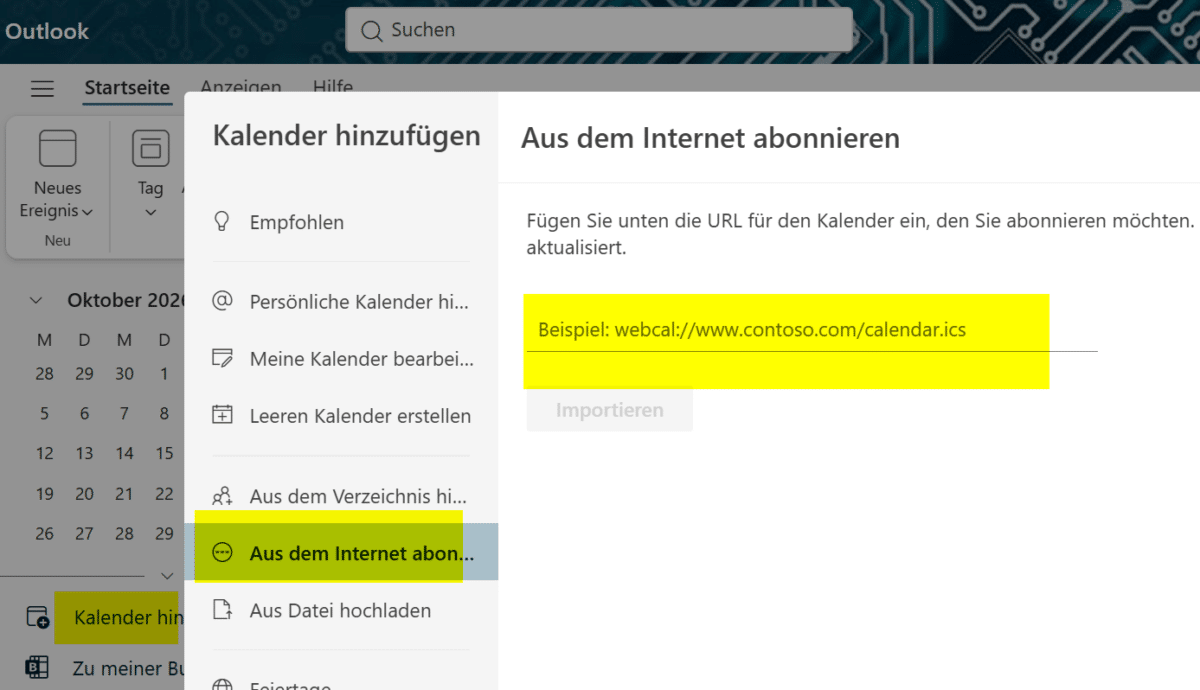
Task: Open the Hilfe tab
Action: pyautogui.click(x=333, y=88)
